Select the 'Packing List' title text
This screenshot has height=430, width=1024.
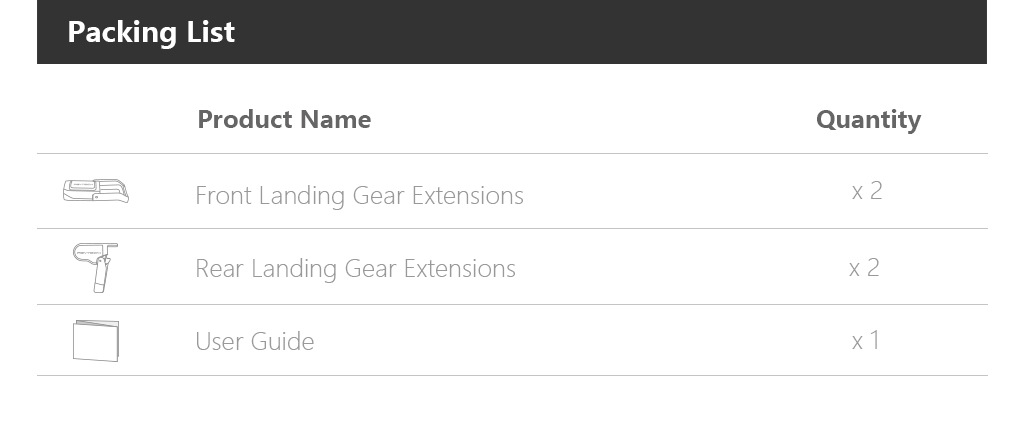click(151, 32)
